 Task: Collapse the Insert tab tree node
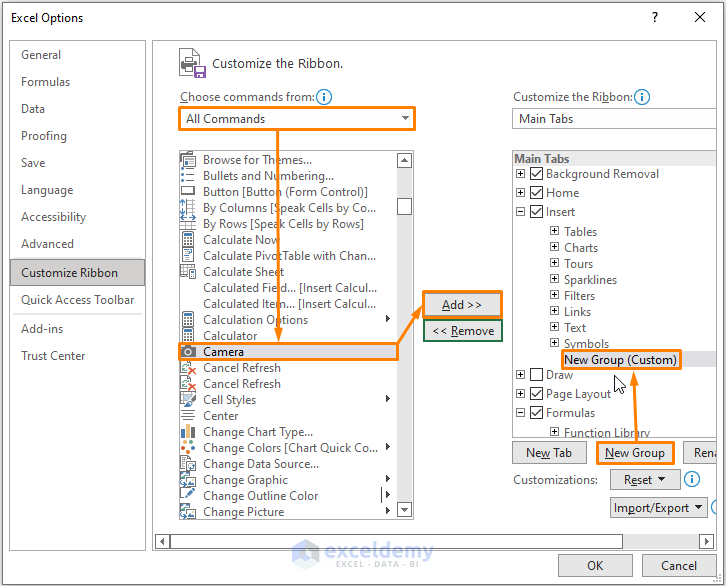[520, 212]
